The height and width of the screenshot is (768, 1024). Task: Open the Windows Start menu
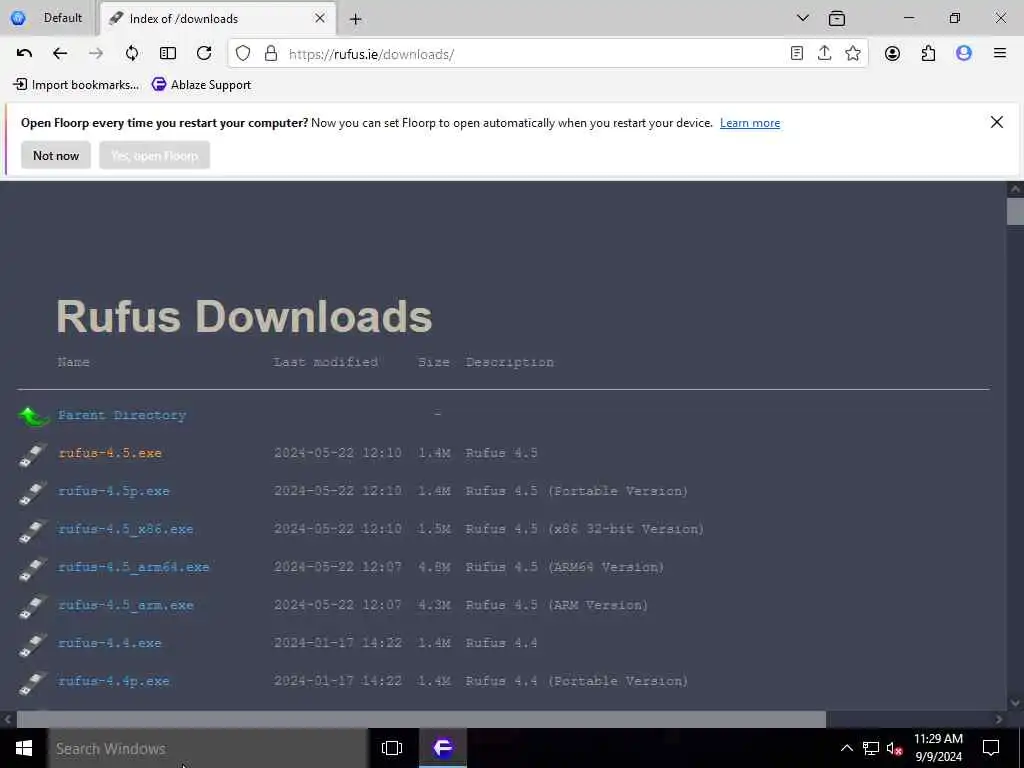pyautogui.click(x=24, y=748)
